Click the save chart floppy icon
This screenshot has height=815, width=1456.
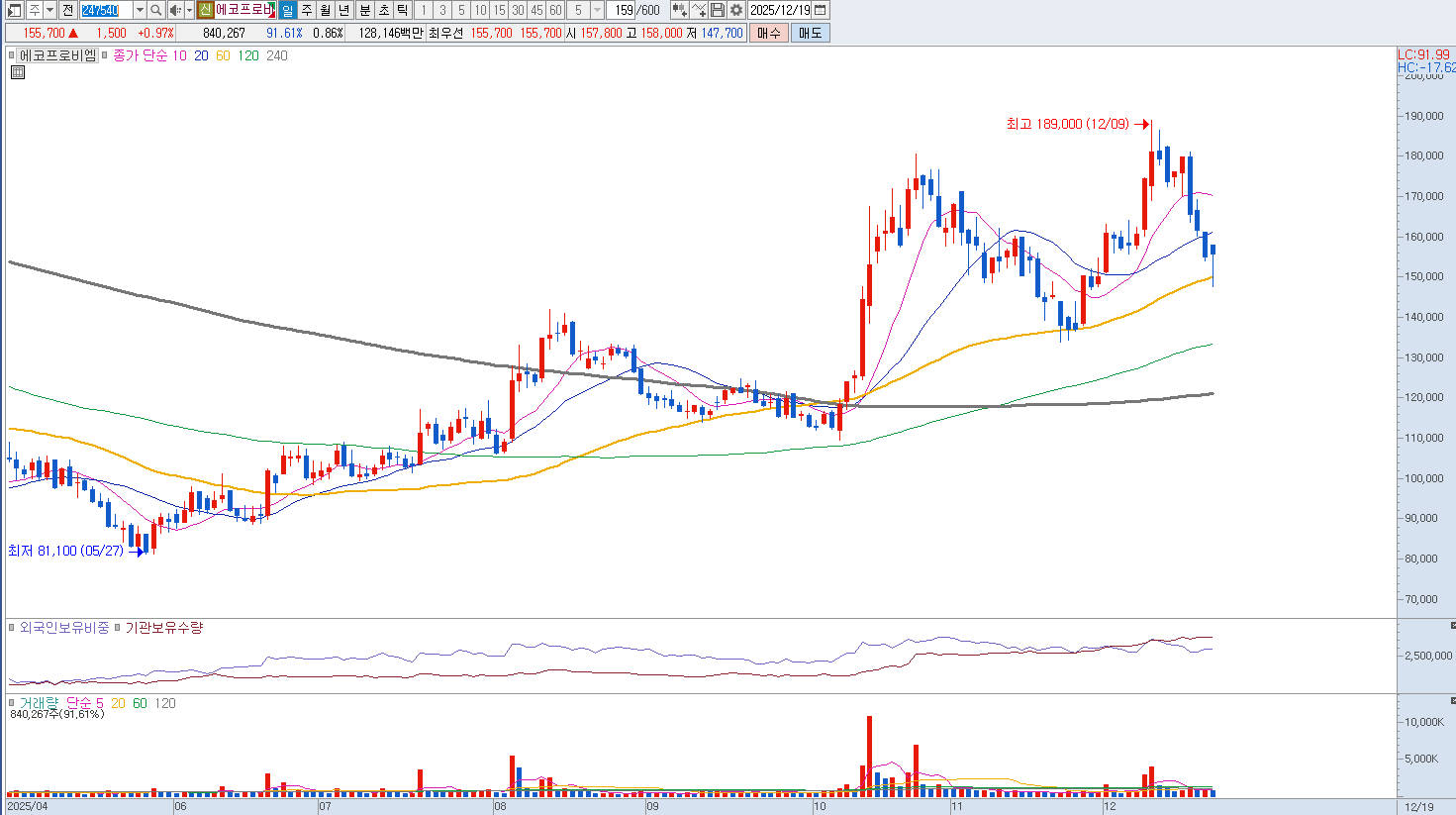click(718, 10)
